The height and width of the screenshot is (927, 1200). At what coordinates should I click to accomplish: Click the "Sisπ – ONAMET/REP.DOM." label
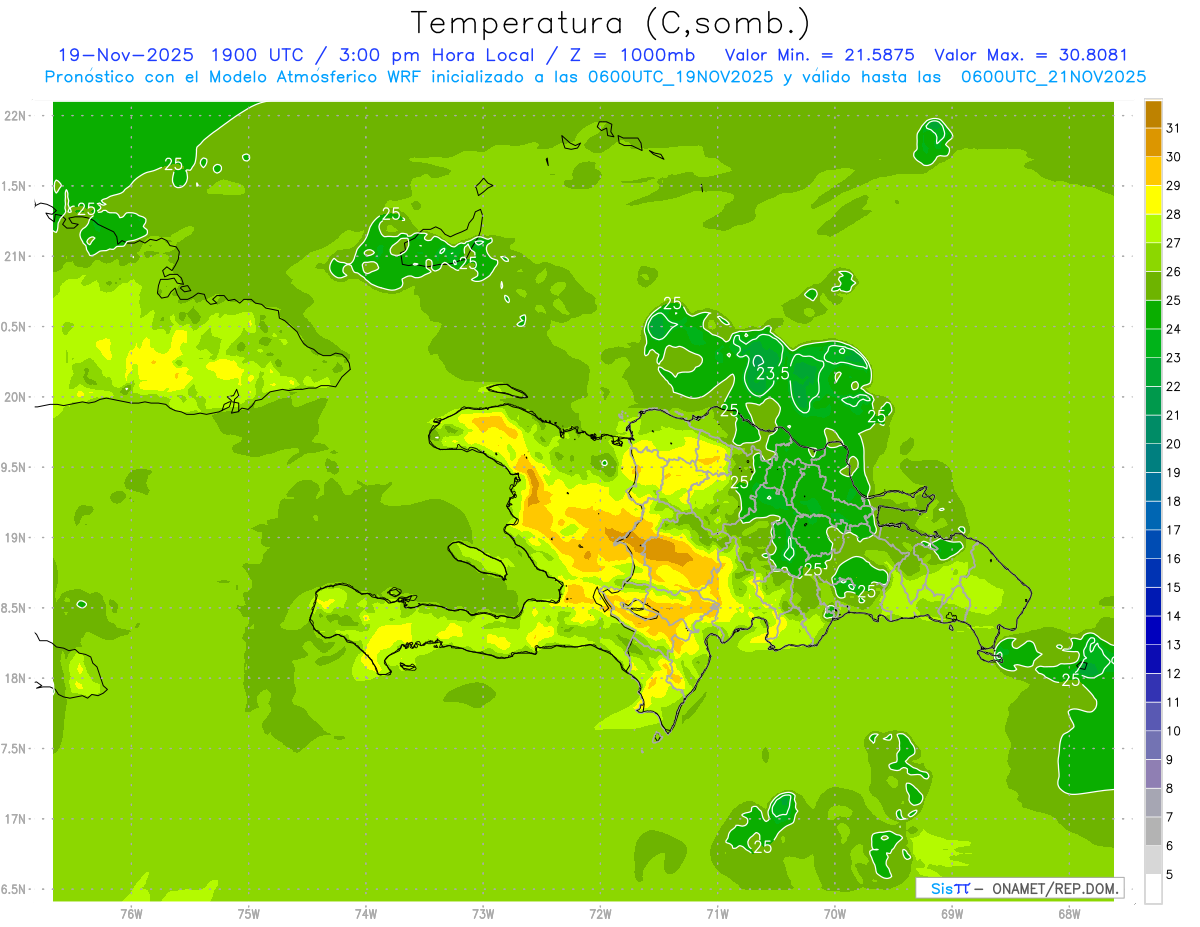pyautogui.click(x=1021, y=888)
